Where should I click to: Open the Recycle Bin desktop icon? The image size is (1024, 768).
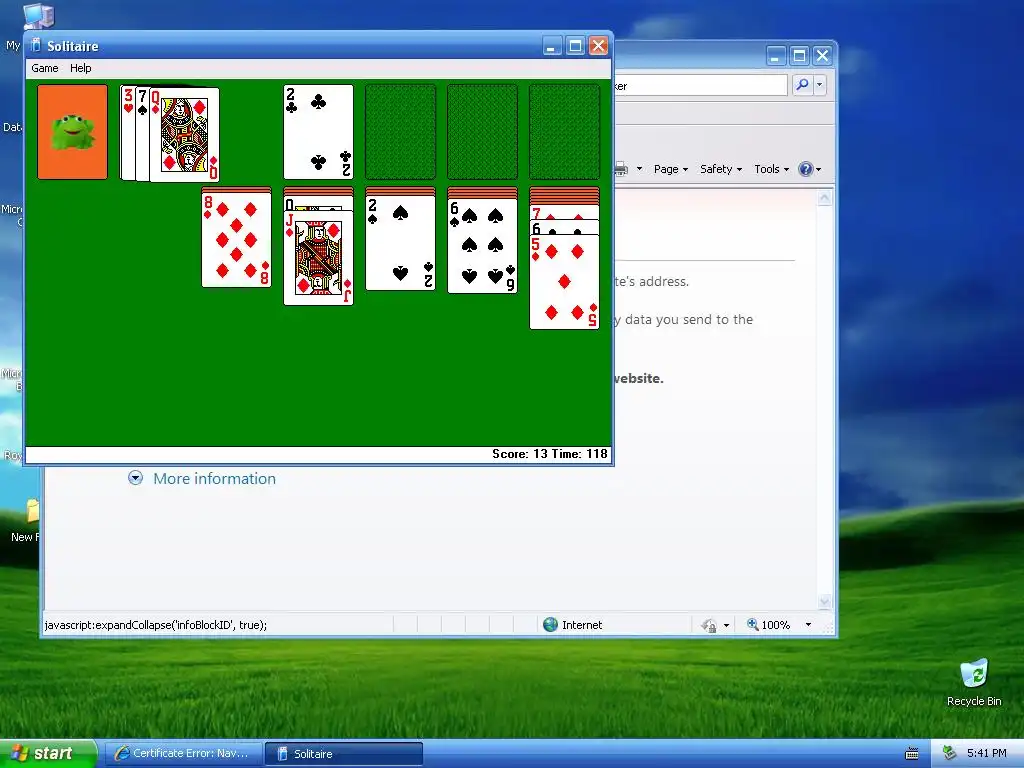(x=974, y=682)
